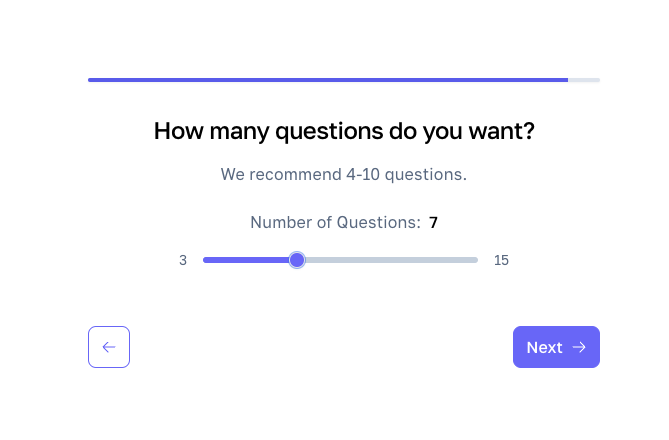Viewport: 669px width, 440px height.
Task: Click the far right end of the slider track
Action: point(476,260)
